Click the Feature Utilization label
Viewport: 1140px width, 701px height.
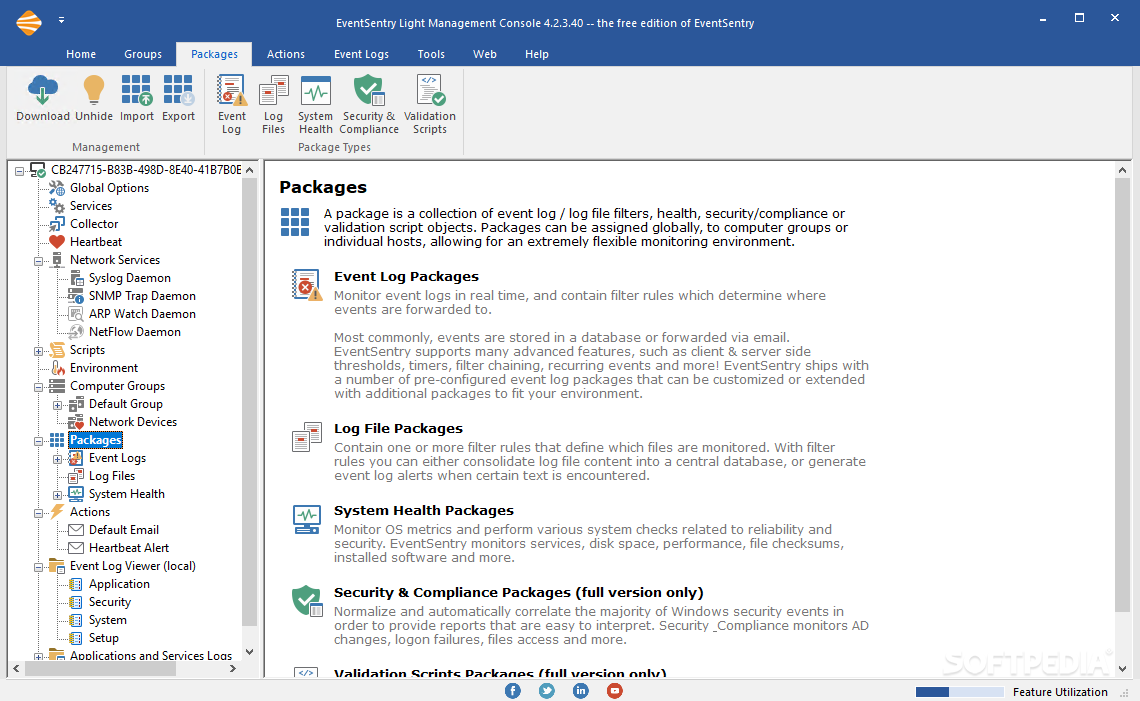(1060, 692)
